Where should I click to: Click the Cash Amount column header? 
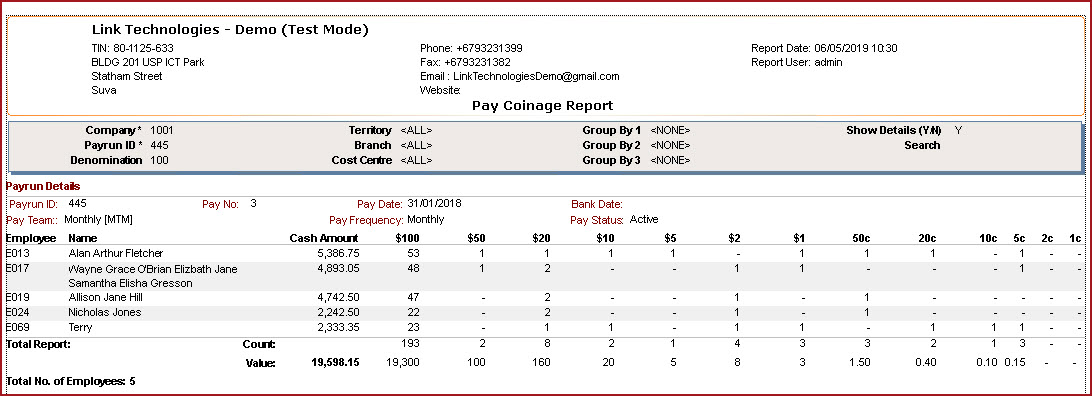pos(325,238)
